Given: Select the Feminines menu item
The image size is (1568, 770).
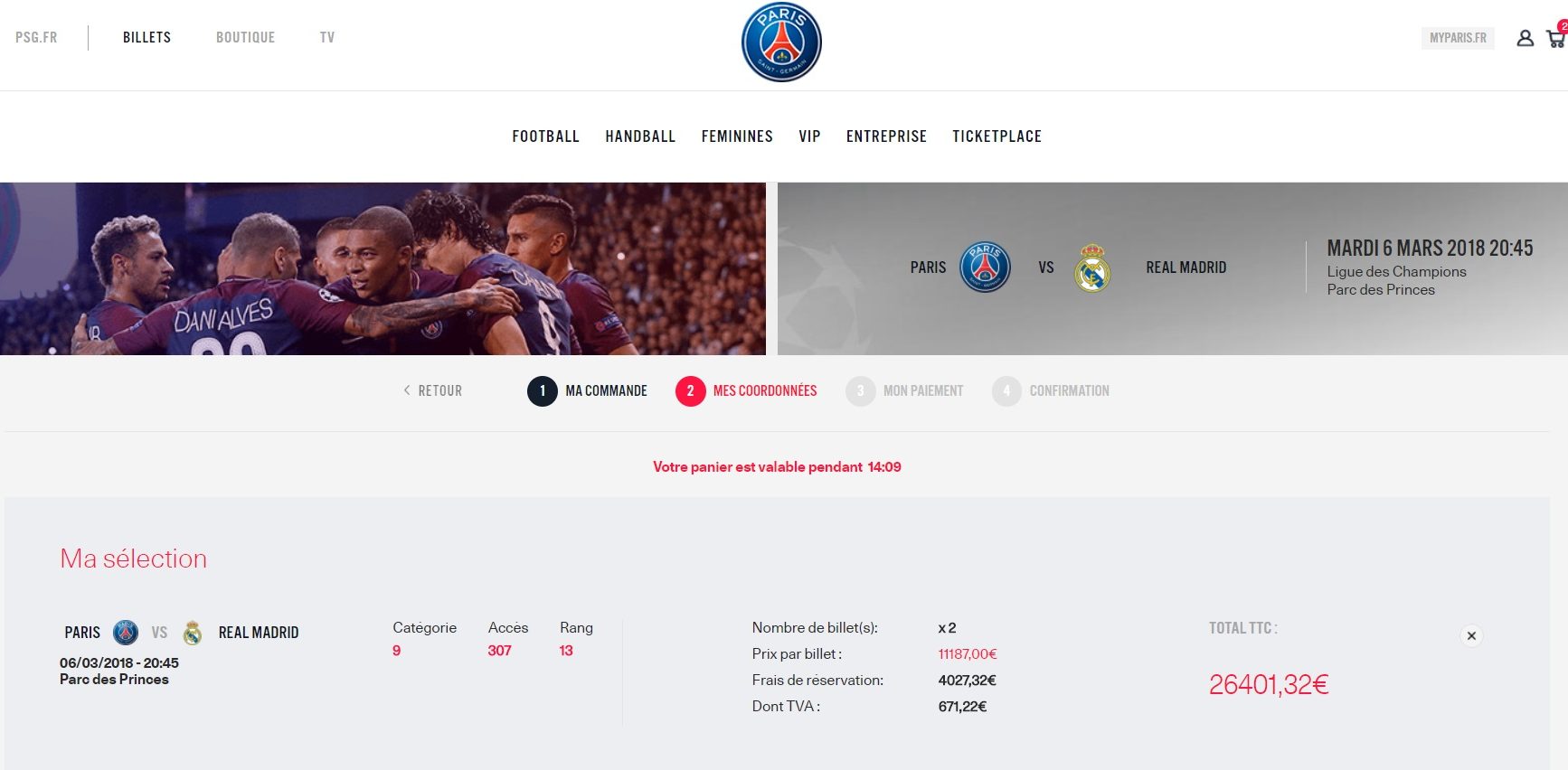Looking at the screenshot, I should click(x=737, y=136).
